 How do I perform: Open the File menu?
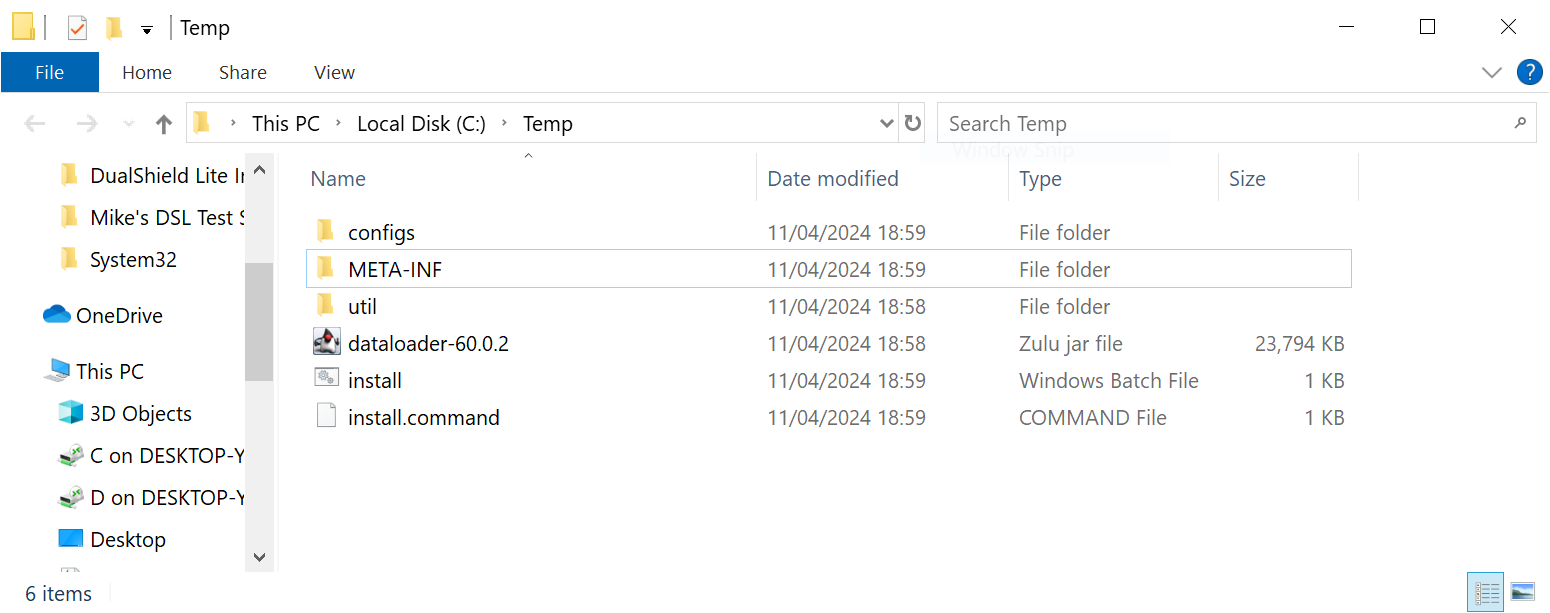pos(49,72)
